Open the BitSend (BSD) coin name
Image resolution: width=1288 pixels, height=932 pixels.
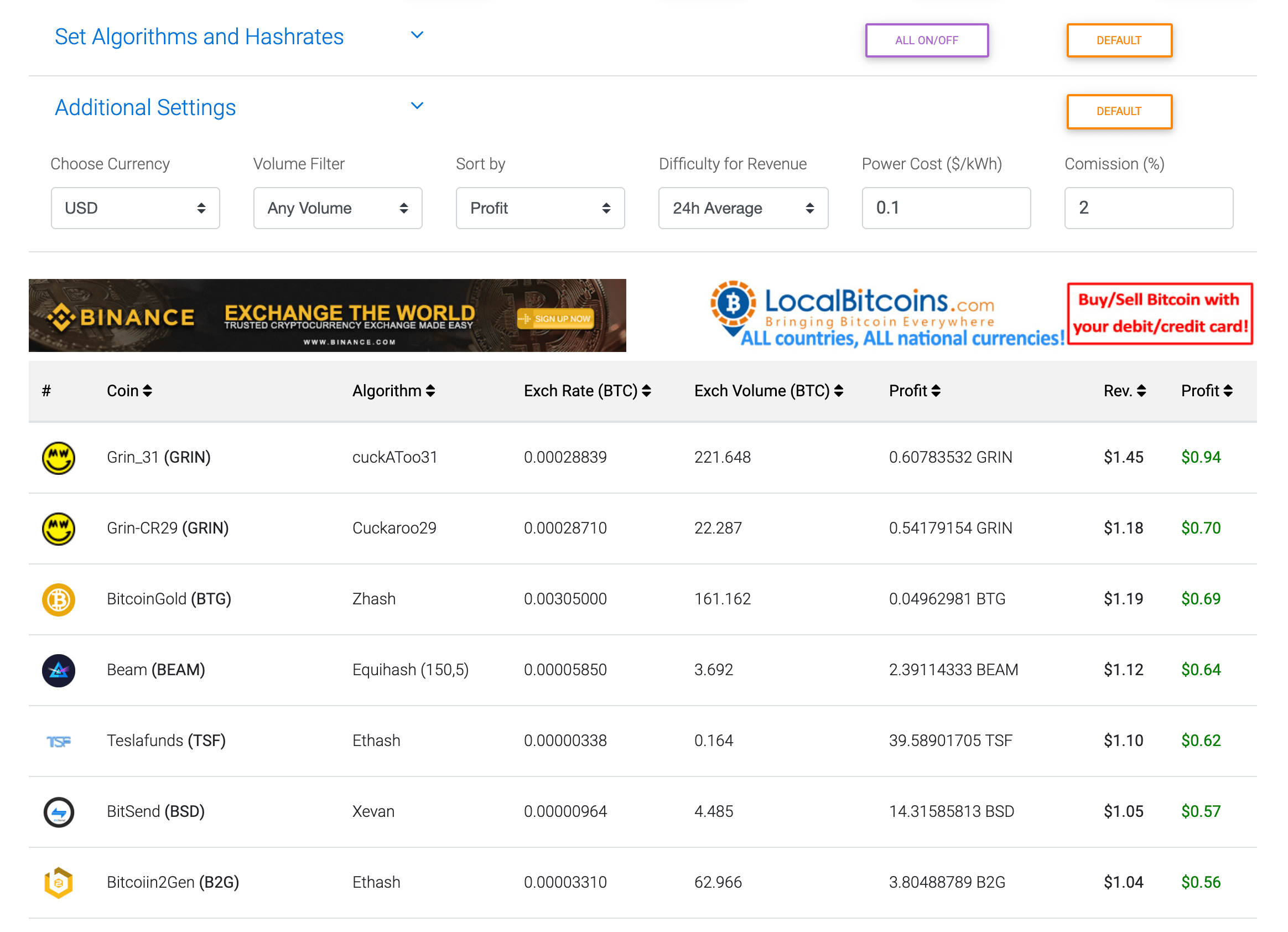coord(156,812)
